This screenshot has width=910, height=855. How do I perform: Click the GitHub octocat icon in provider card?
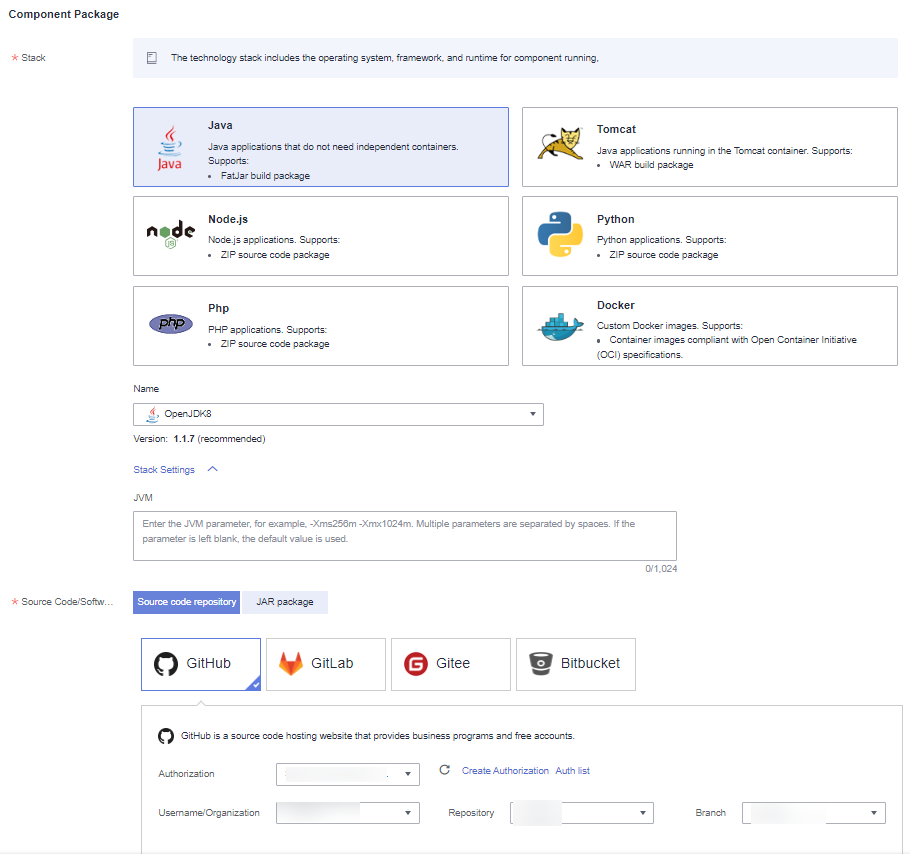coord(166,664)
